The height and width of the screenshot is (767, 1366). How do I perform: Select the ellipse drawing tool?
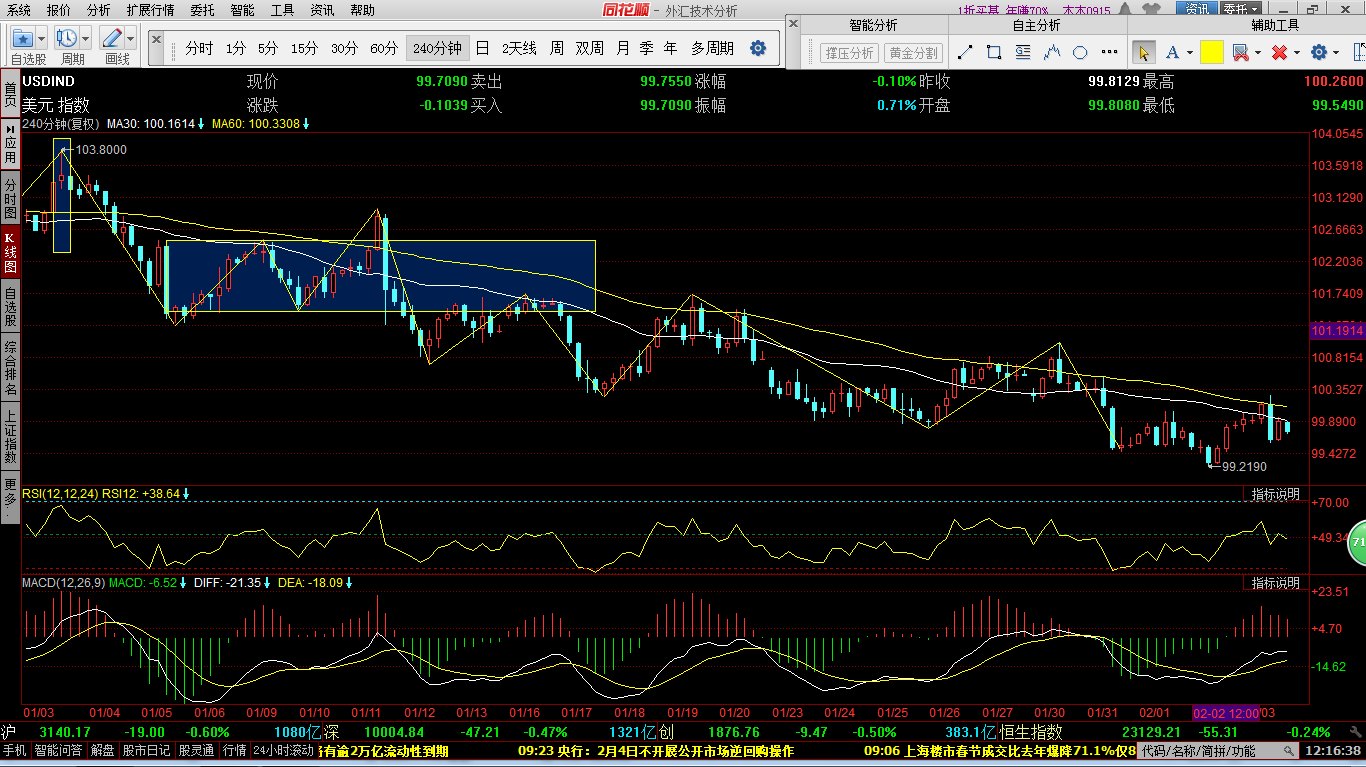(x=1080, y=52)
